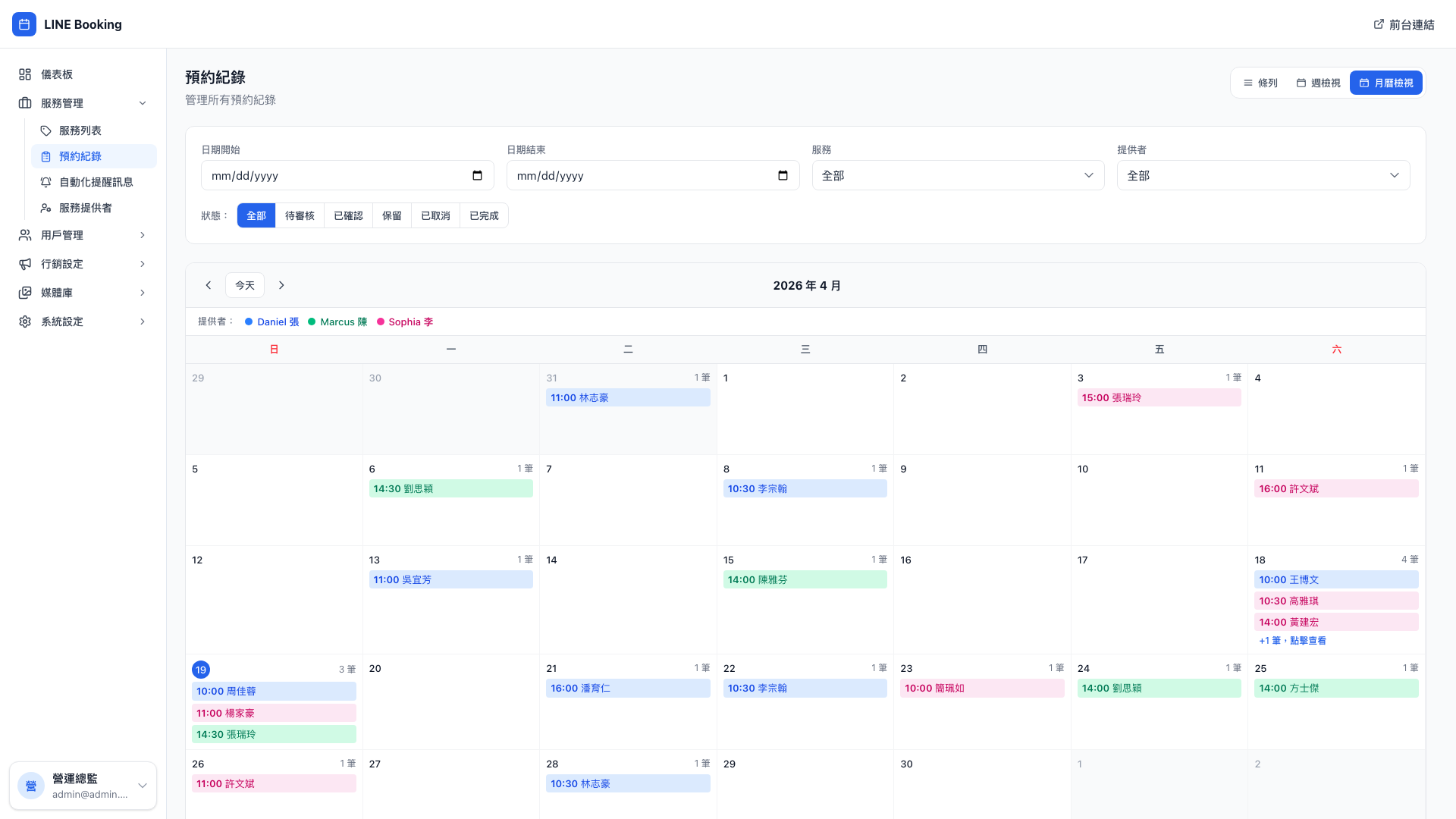Open the 10:00 周佳蓉 booking event

pyautogui.click(x=274, y=691)
